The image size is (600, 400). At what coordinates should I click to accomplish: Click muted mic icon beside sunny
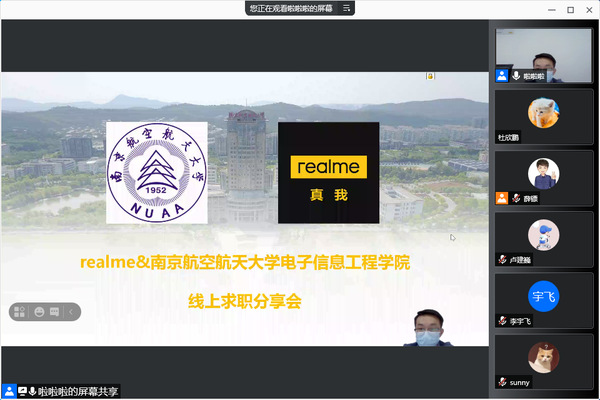(x=502, y=382)
